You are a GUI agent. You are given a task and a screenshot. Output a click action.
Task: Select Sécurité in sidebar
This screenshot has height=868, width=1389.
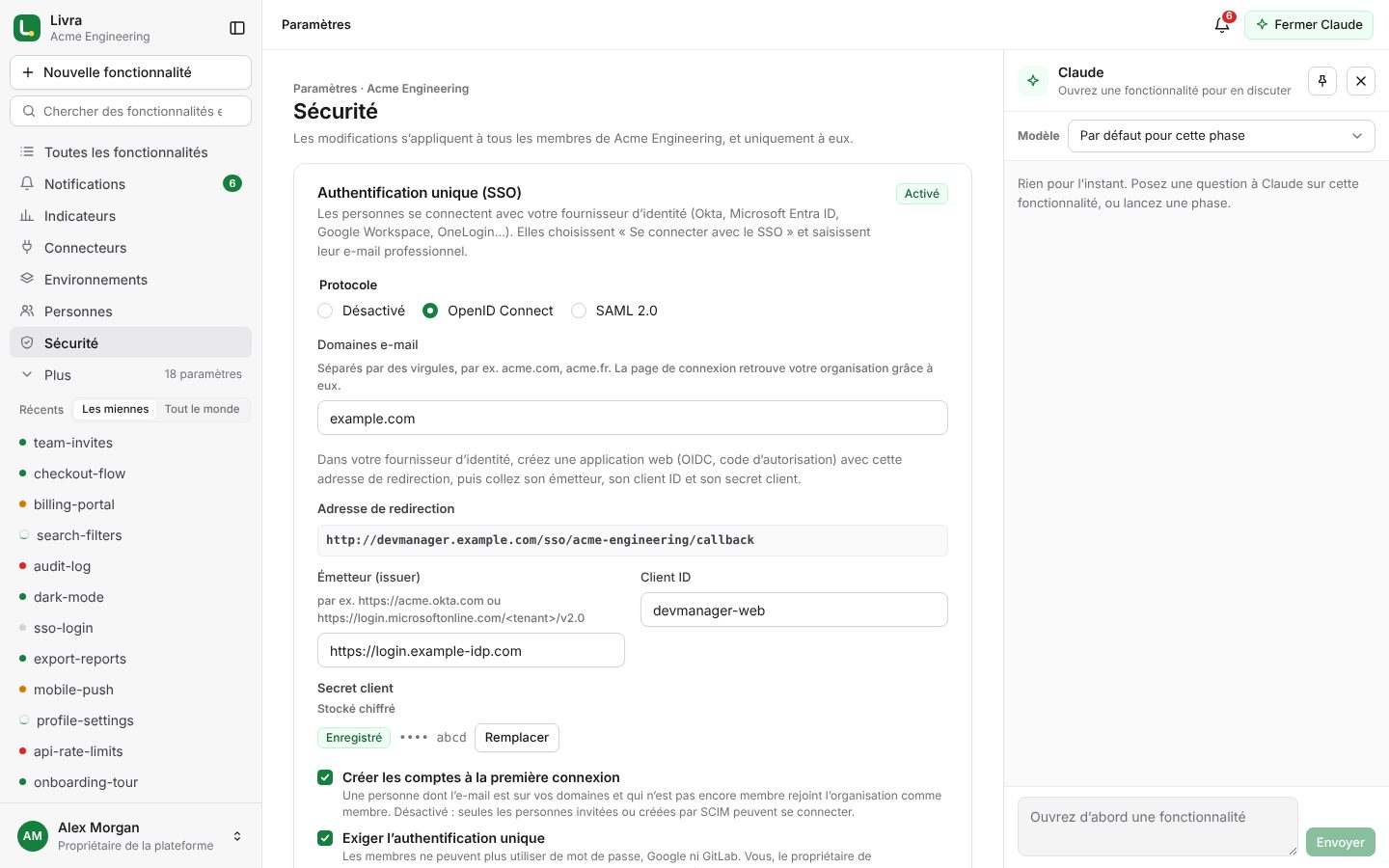click(130, 343)
